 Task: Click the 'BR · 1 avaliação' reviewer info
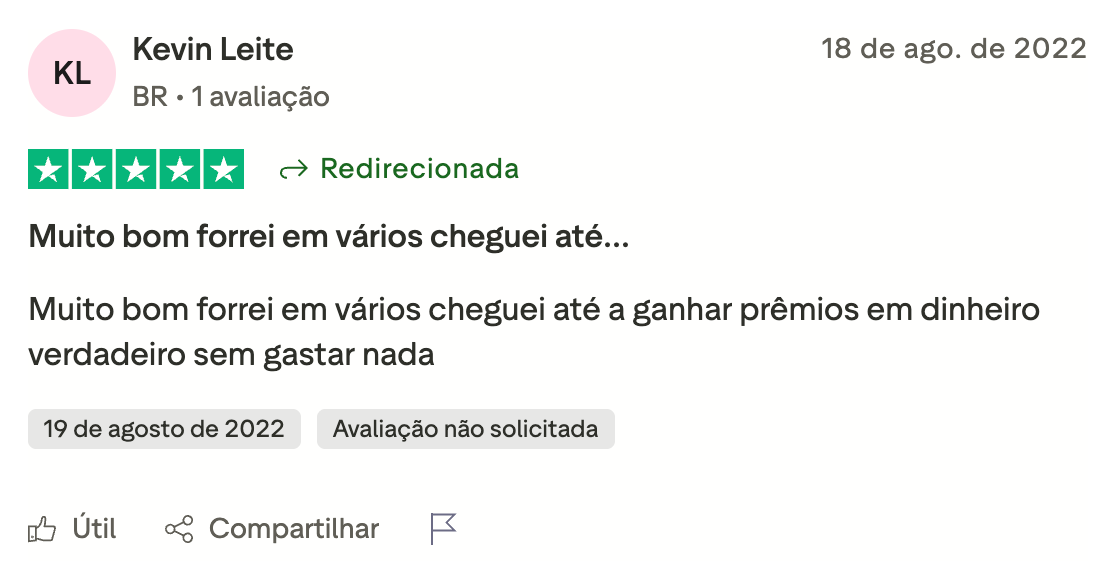pos(231,96)
